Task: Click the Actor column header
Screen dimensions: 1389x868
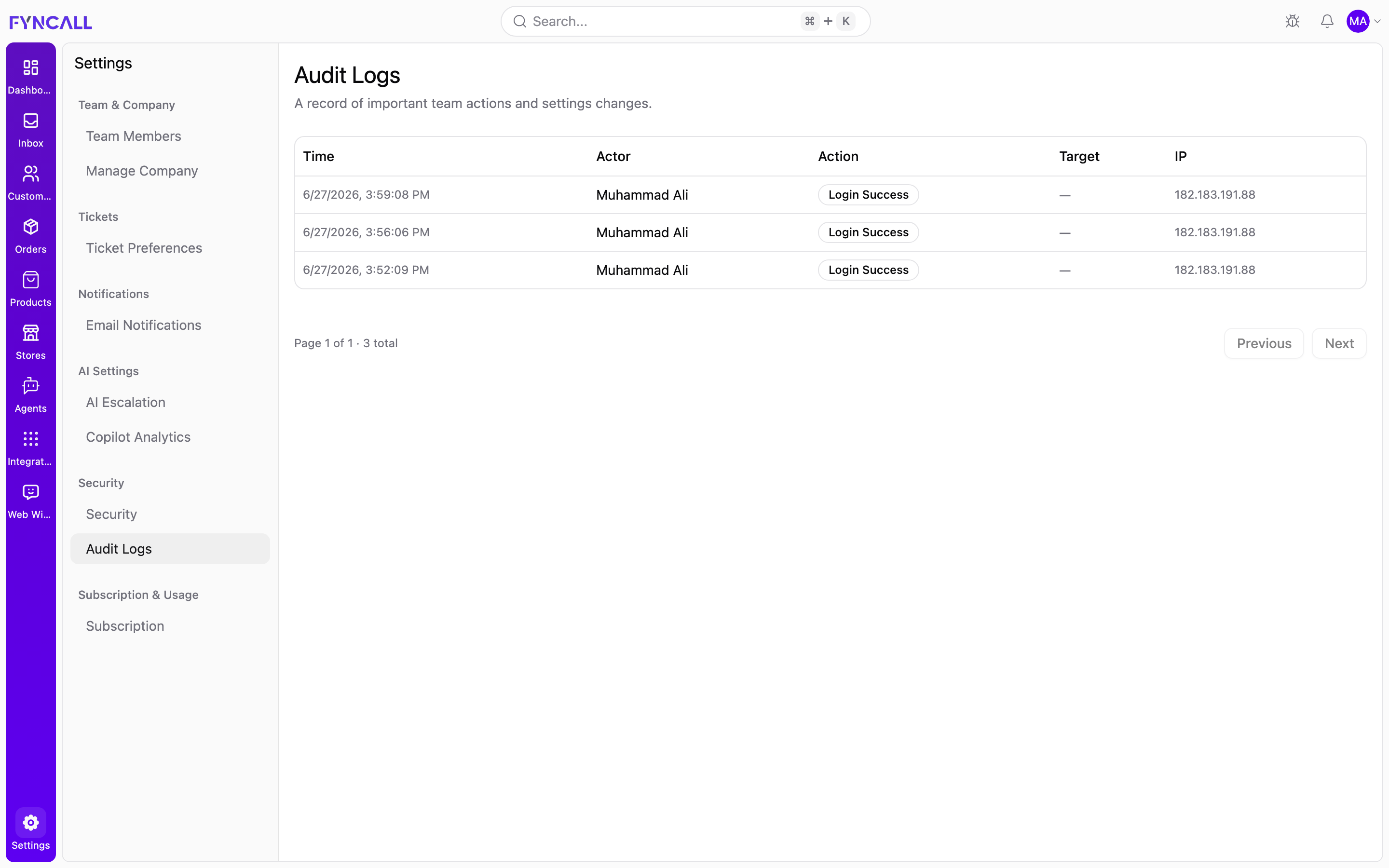Action: tap(613, 156)
